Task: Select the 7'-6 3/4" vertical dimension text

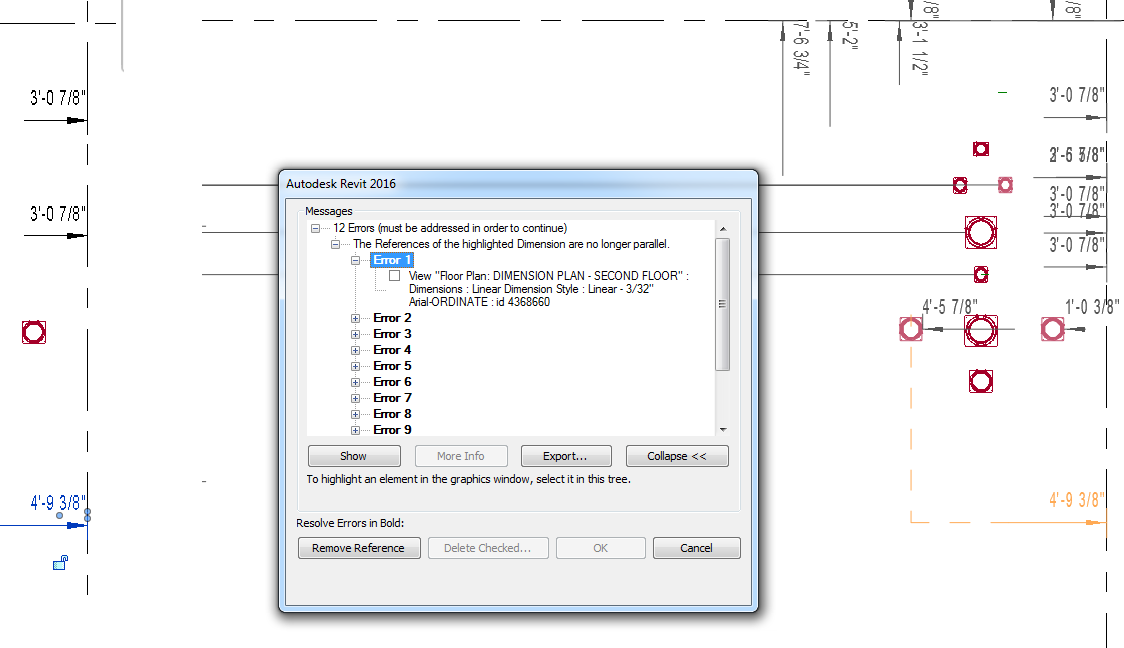Action: 801,49
